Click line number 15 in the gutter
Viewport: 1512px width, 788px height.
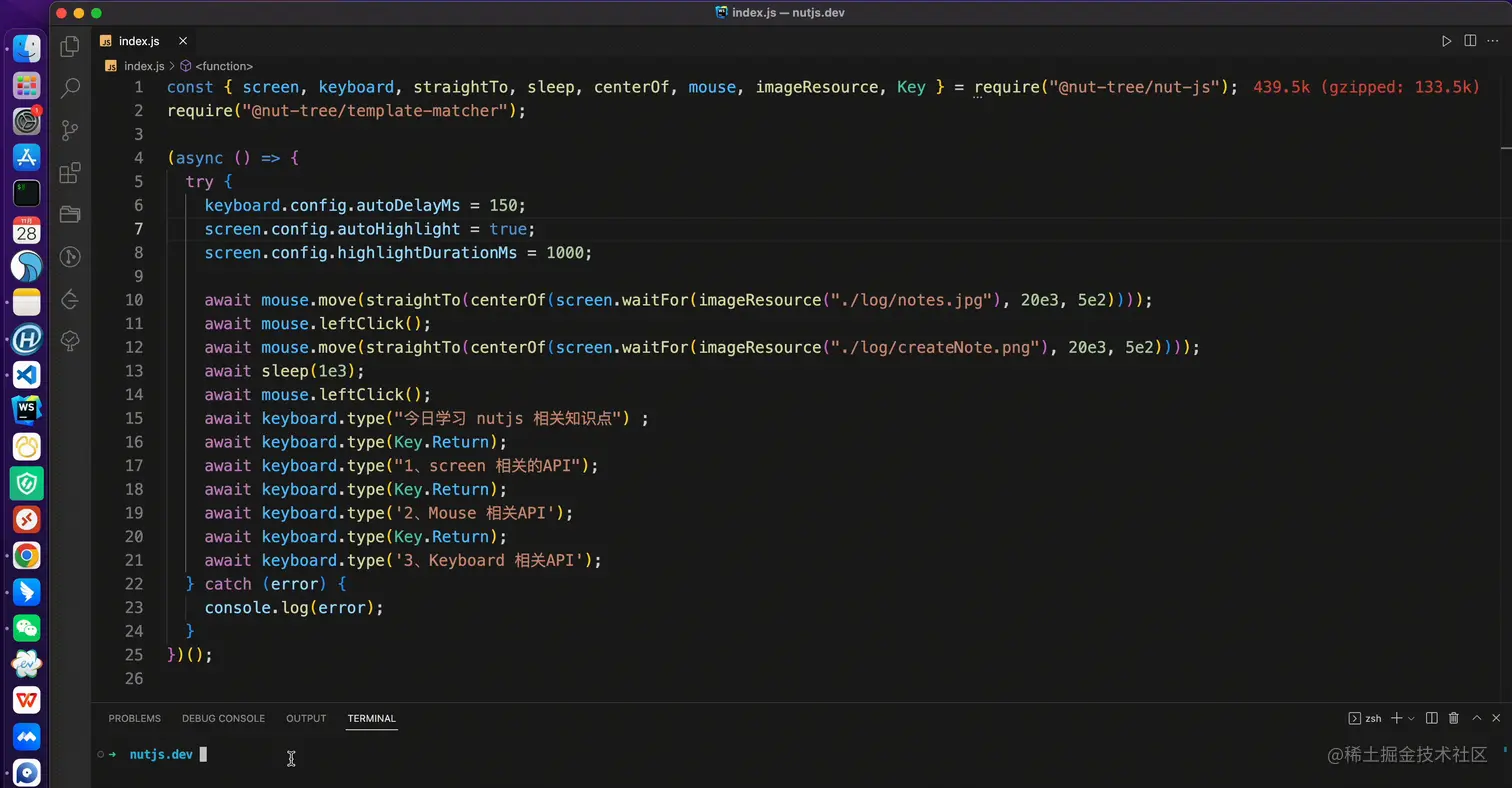pyautogui.click(x=134, y=418)
